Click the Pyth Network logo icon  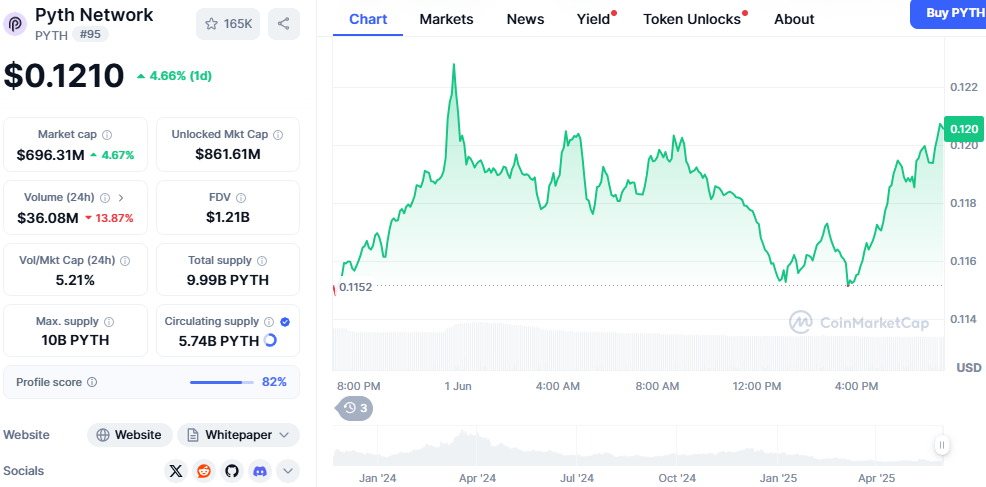(15, 24)
